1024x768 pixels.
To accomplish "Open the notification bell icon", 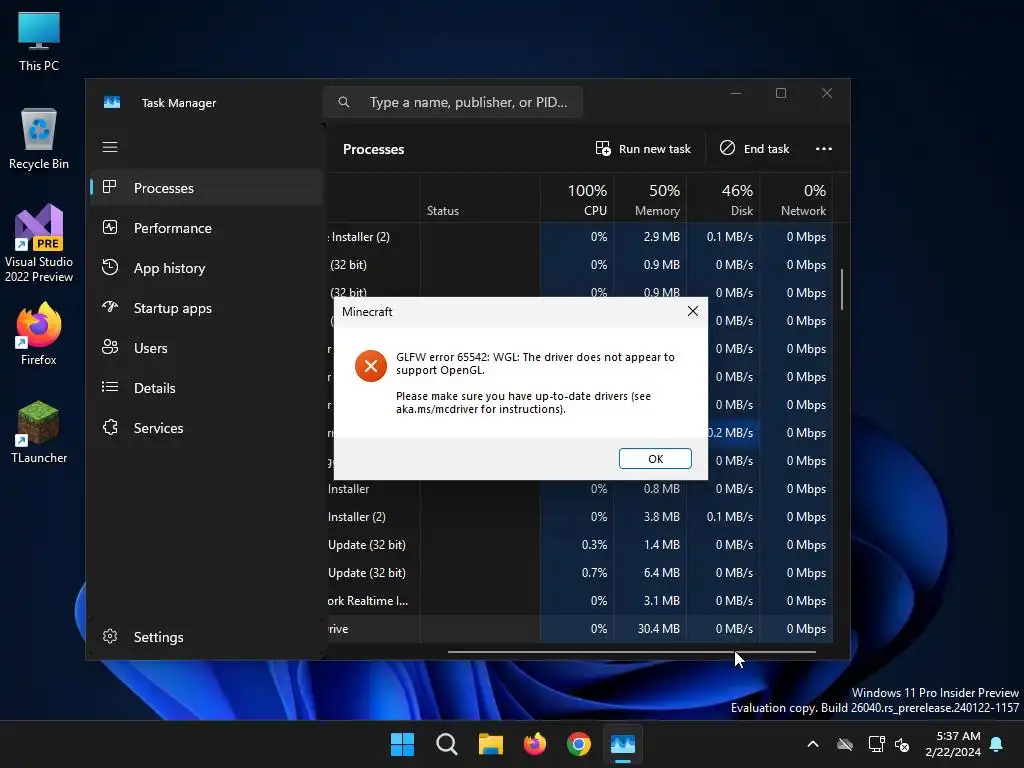I will 997,744.
